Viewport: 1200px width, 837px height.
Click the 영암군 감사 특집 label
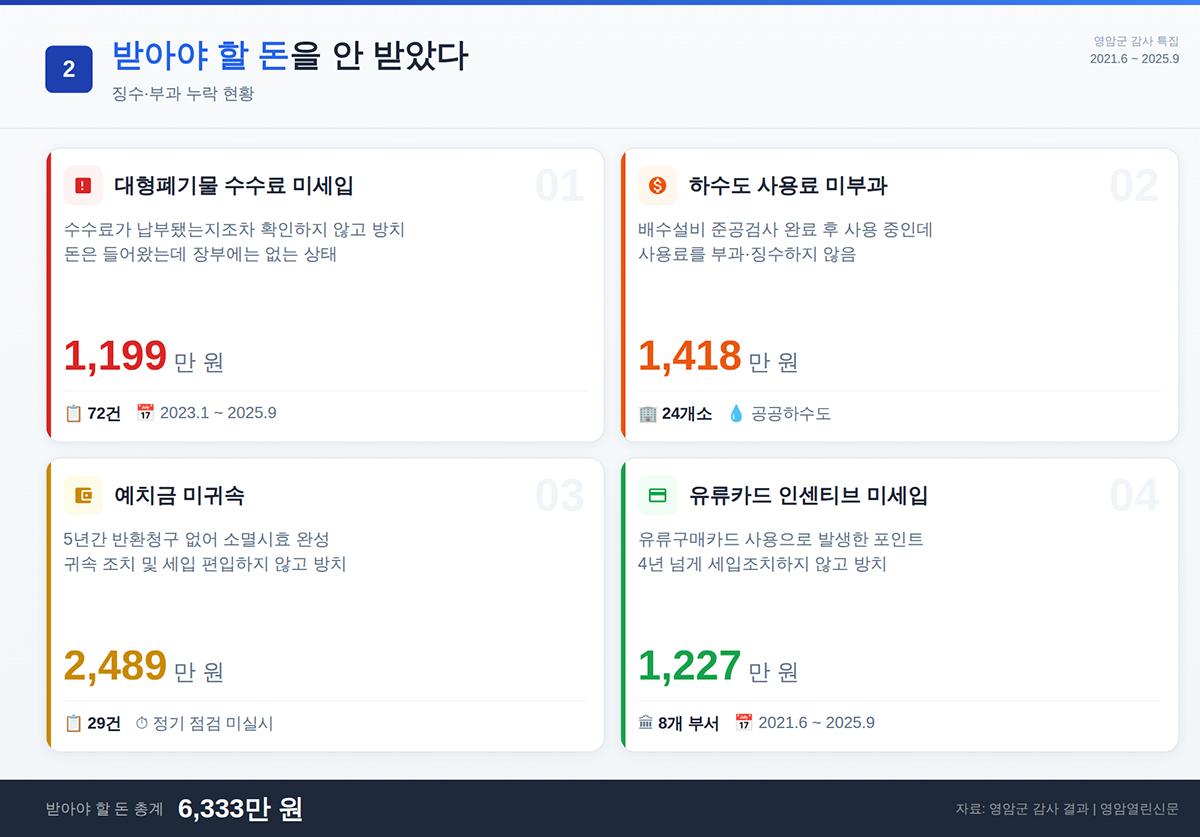tap(1136, 41)
